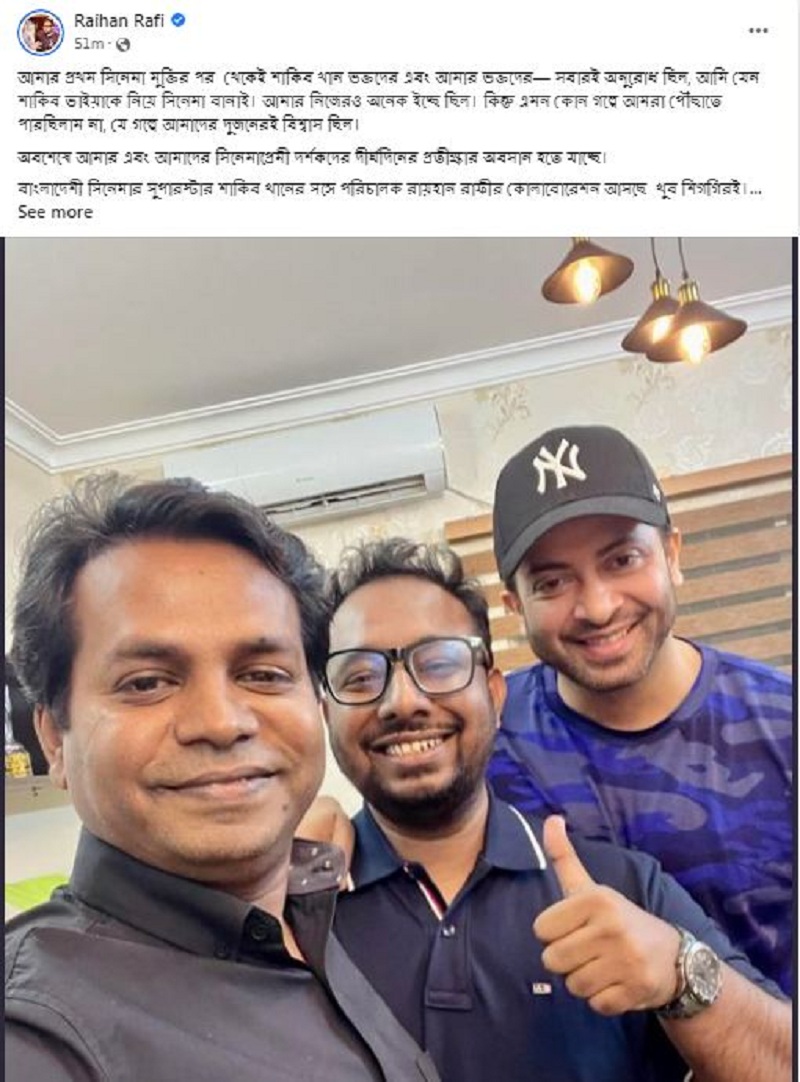Expand the post with See more
Image resolution: width=800 pixels, height=1082 pixels.
tap(55, 213)
